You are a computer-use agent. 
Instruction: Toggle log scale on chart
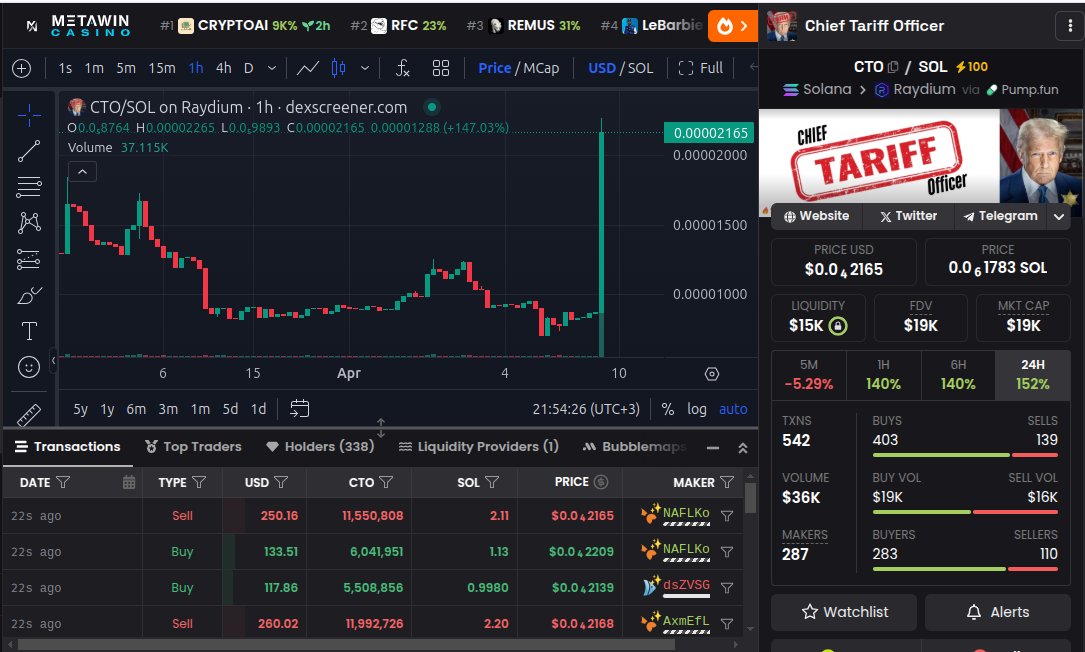tap(697, 409)
